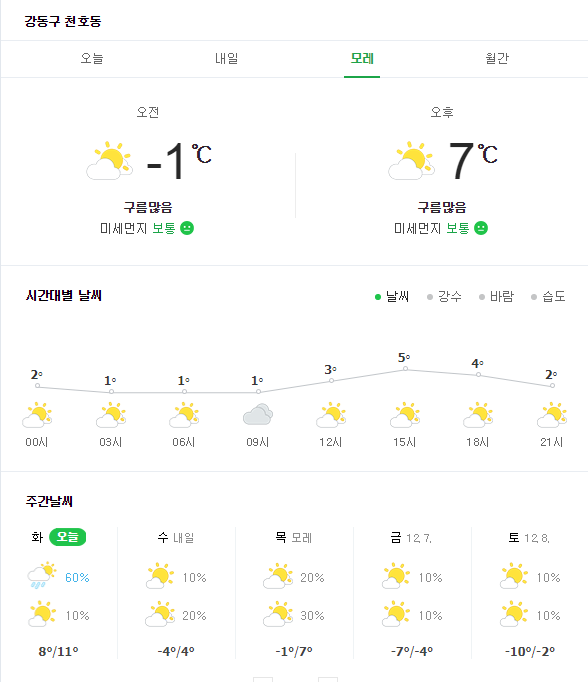Switch to the 오늘 tab
The width and height of the screenshot is (588, 682).
click(92, 58)
